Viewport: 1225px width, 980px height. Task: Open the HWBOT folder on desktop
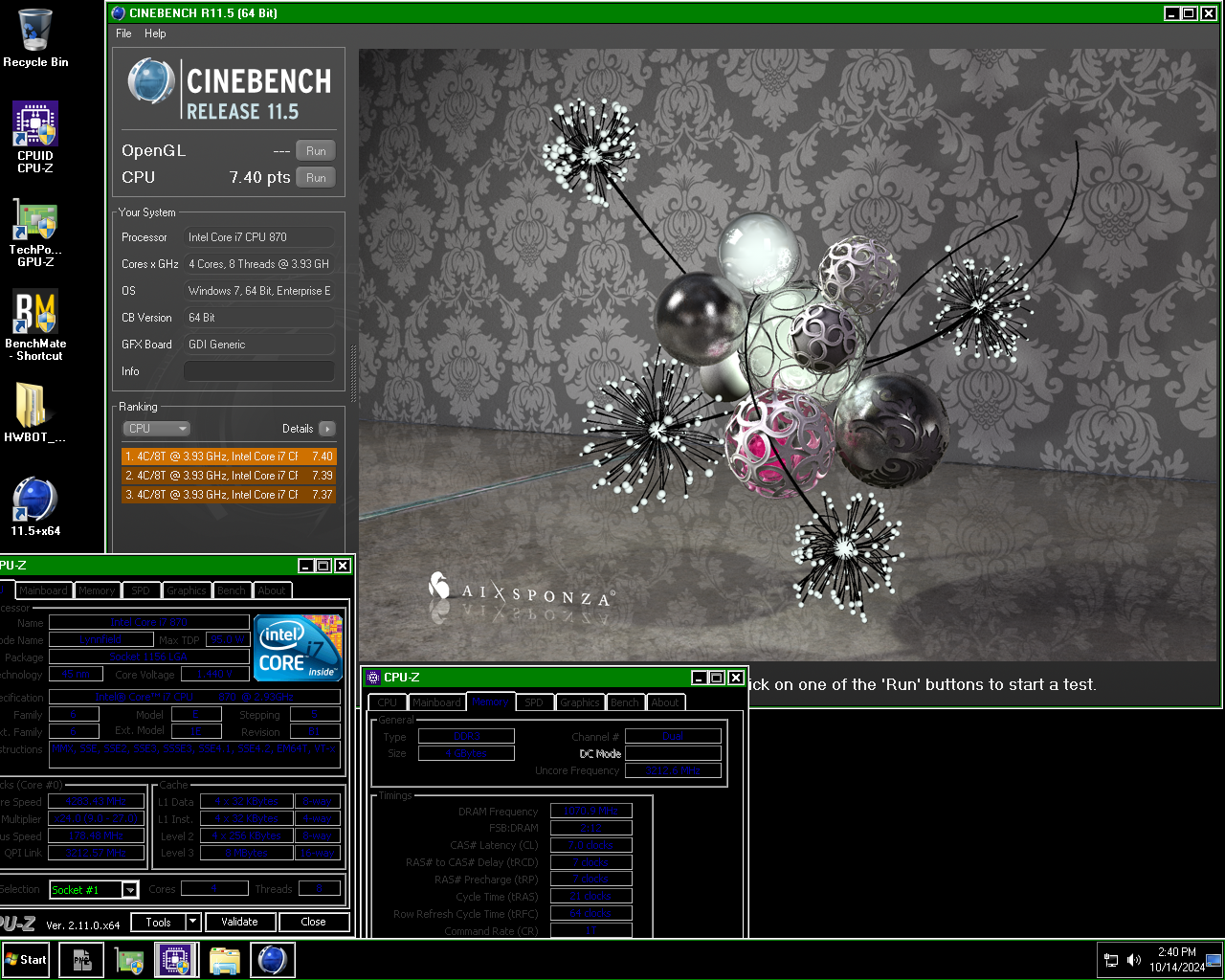(x=34, y=412)
